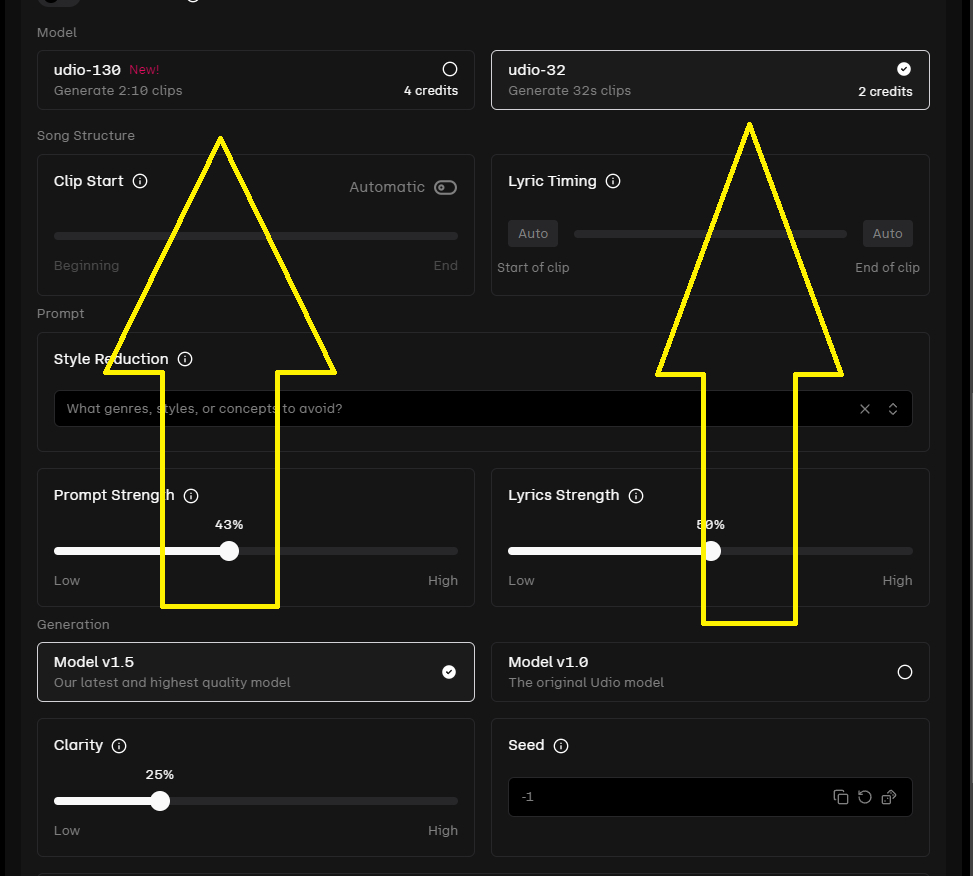Select the udio-32 model option
Viewport: 973px width, 876px height.
(711, 80)
